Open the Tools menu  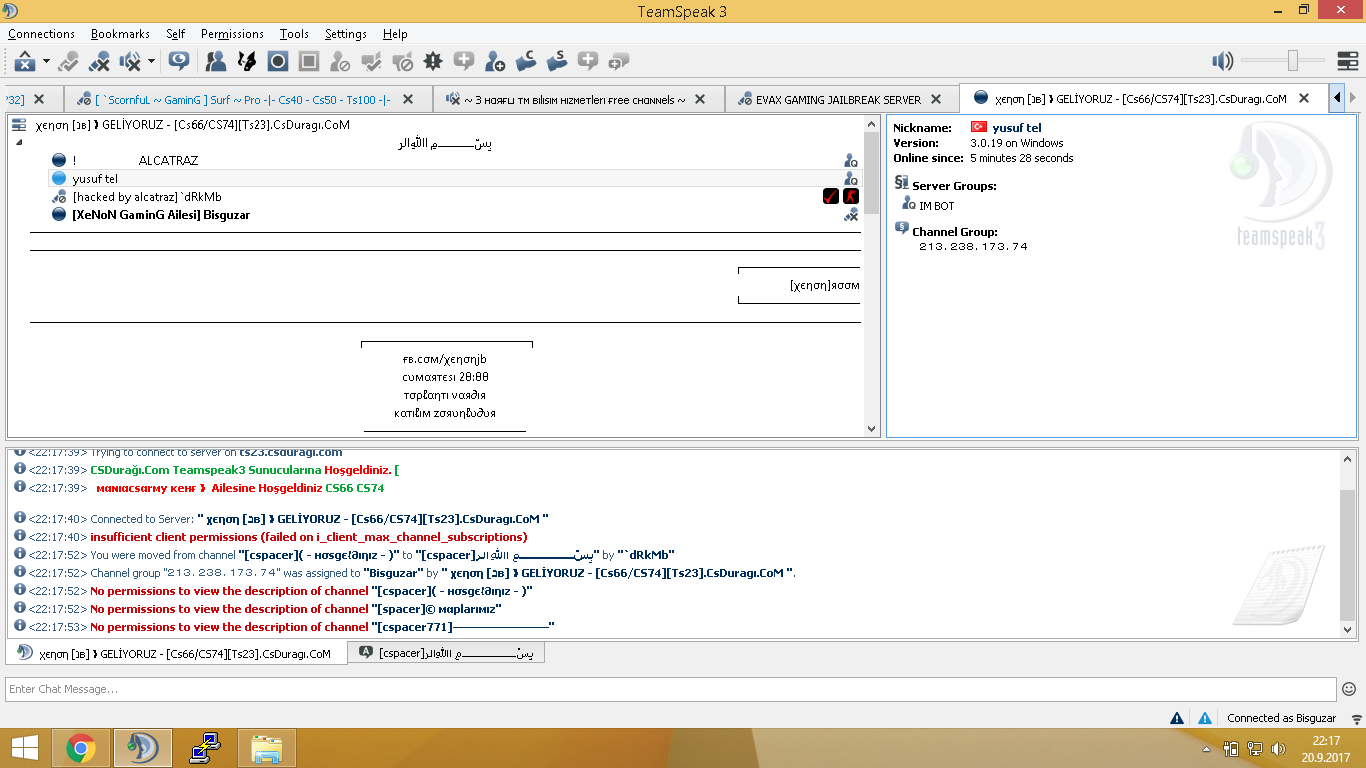(x=294, y=34)
